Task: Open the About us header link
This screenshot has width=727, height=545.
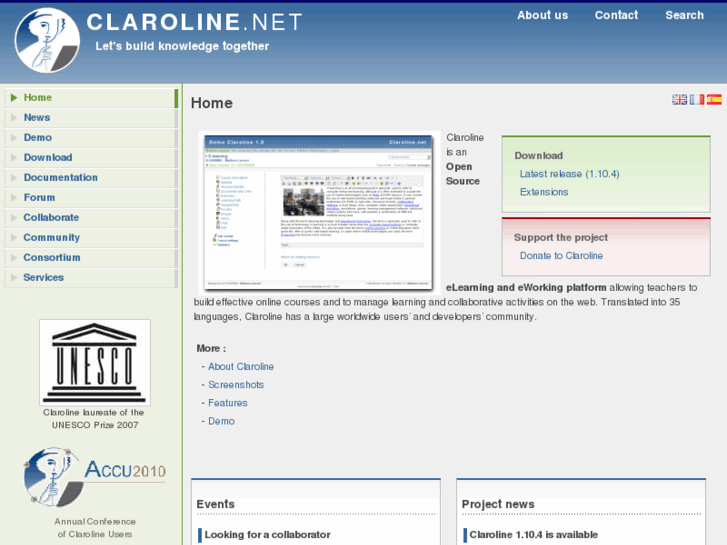Action: [542, 15]
